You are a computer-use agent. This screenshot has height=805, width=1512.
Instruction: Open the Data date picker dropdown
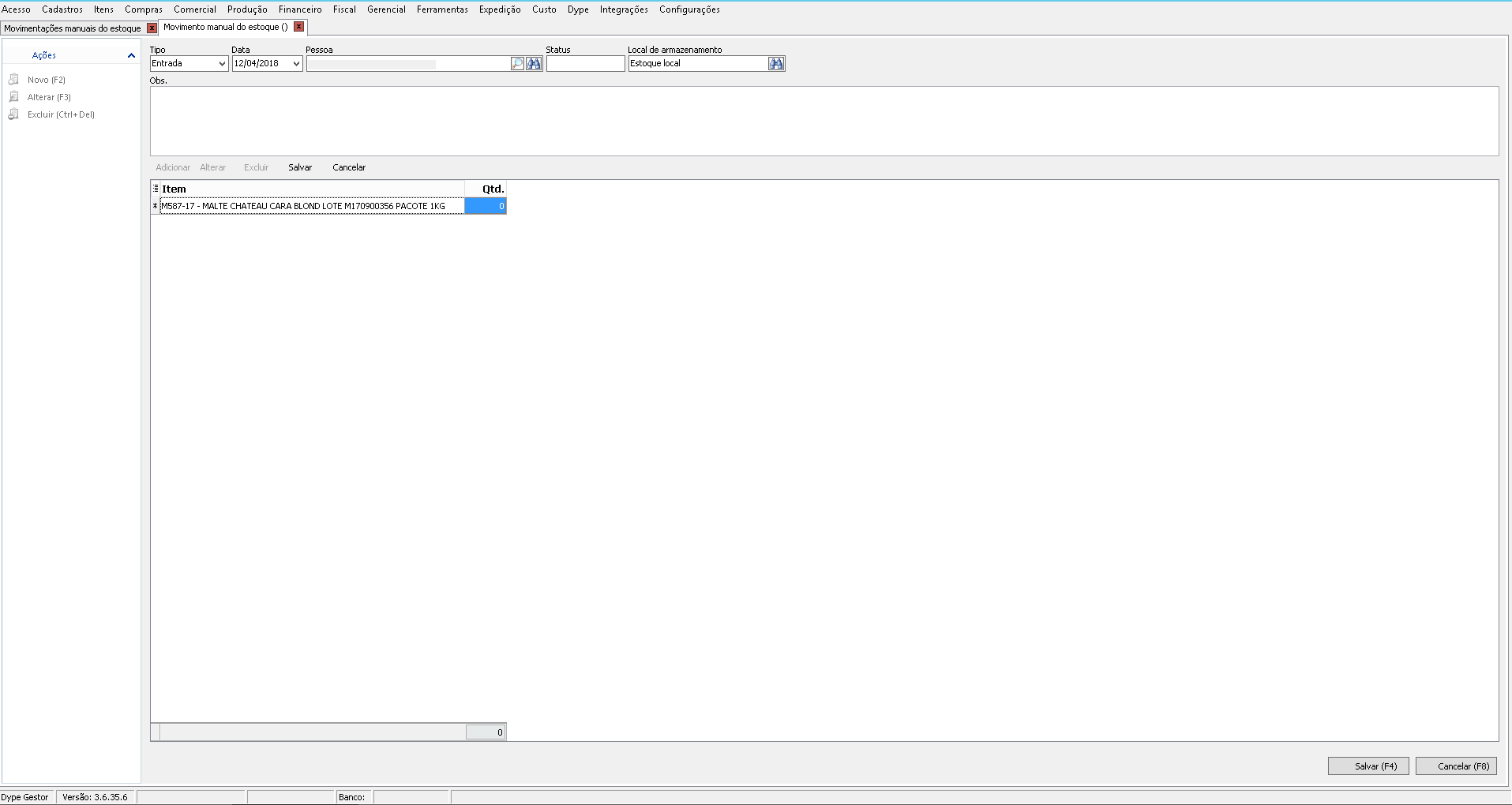296,64
